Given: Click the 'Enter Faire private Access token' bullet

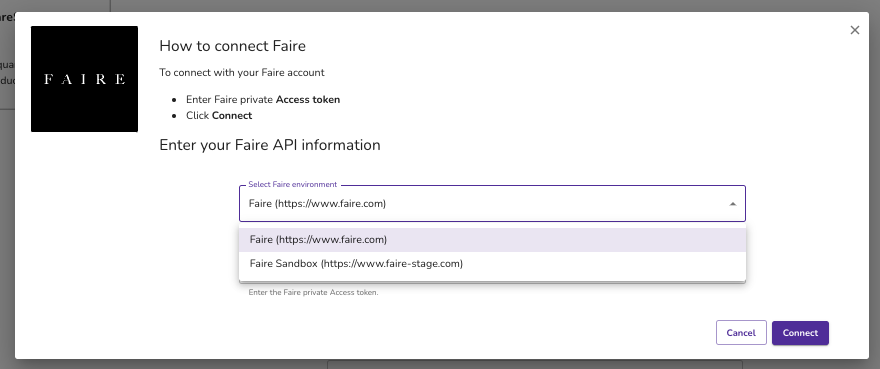Looking at the screenshot, I should point(263,99).
